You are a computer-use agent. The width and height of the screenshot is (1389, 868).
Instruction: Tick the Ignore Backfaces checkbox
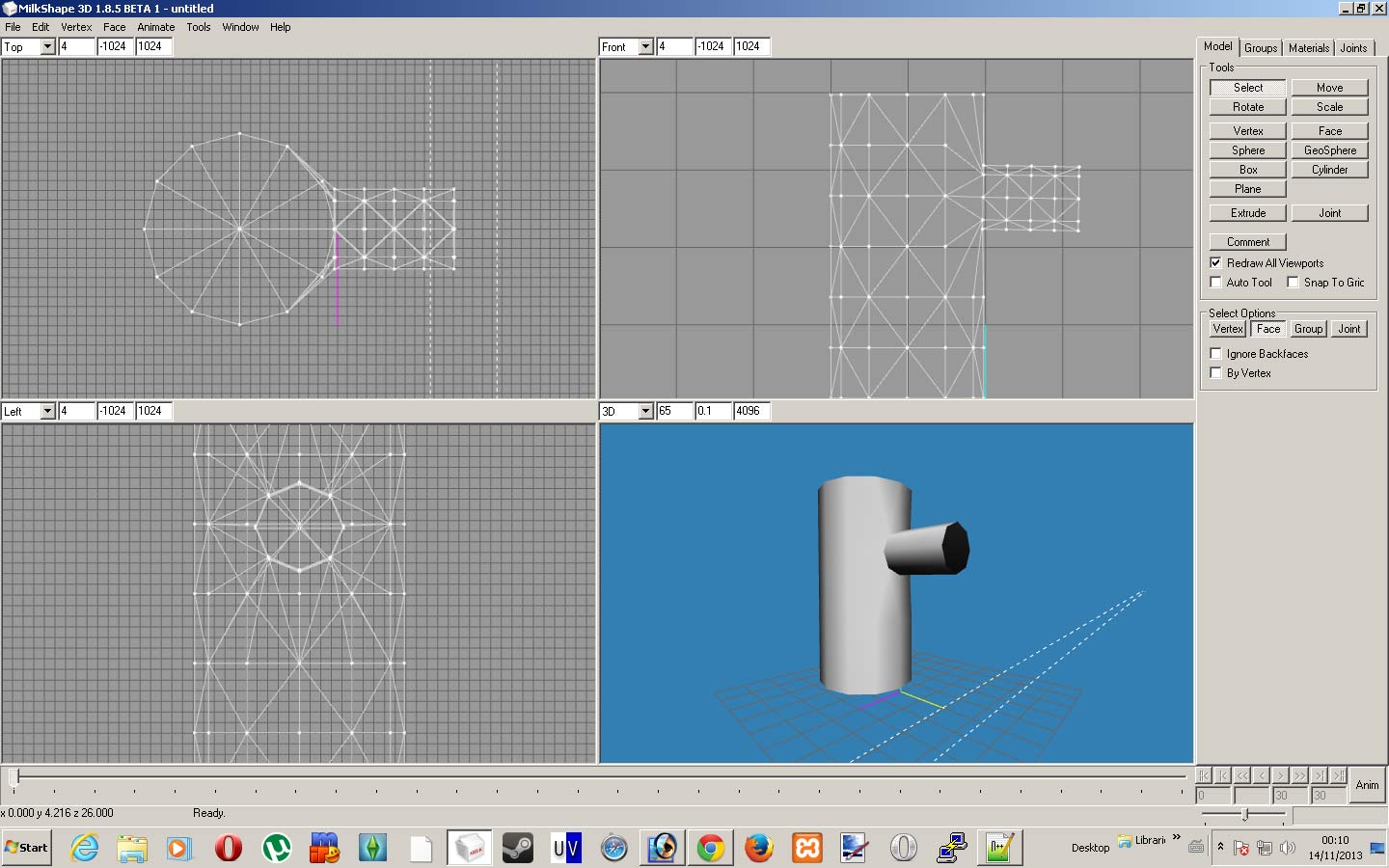pyautogui.click(x=1215, y=353)
